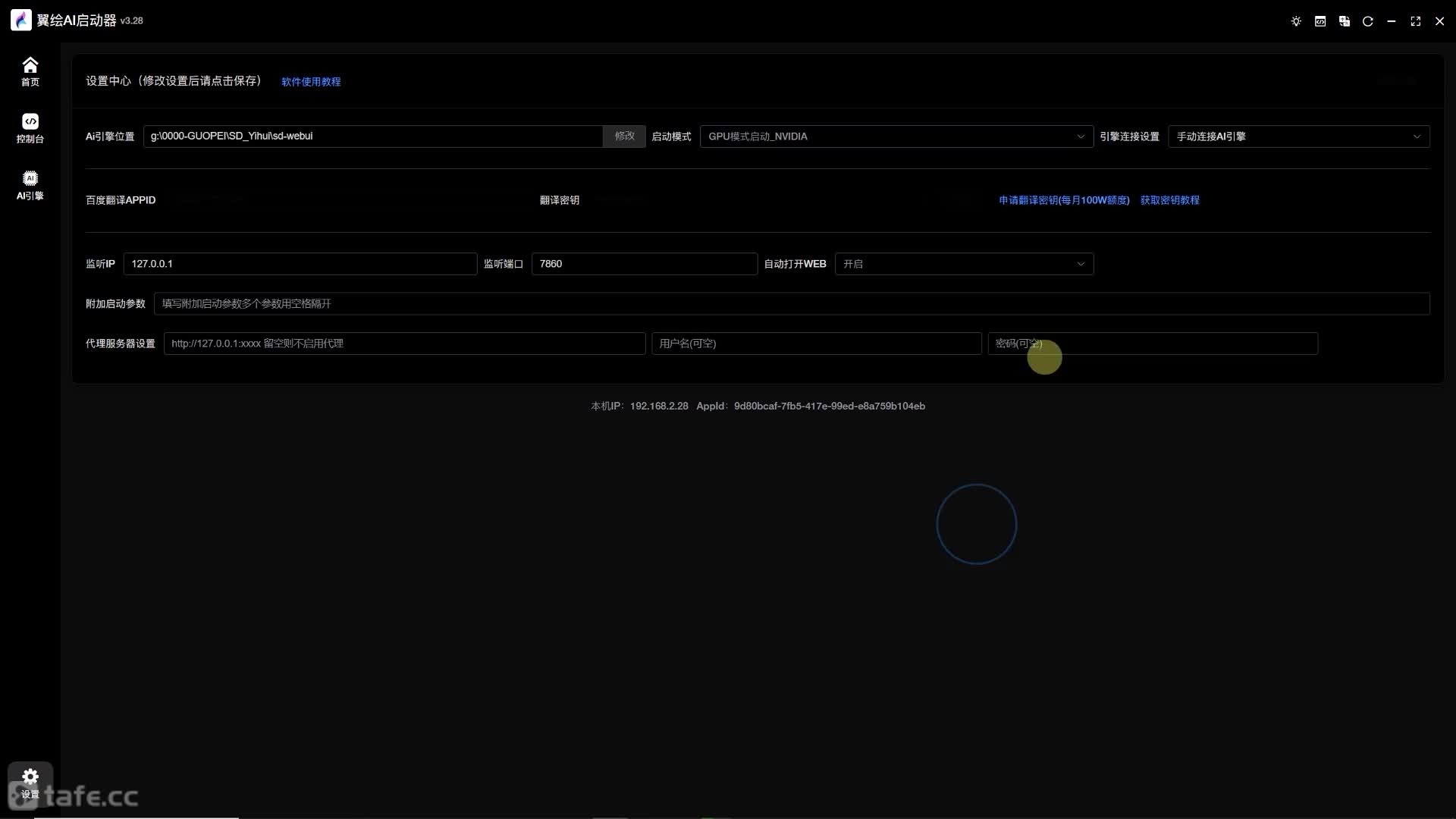The height and width of the screenshot is (819, 1456).
Task: Click the 本机IP 192.168.2.28 text
Action: 639,406
